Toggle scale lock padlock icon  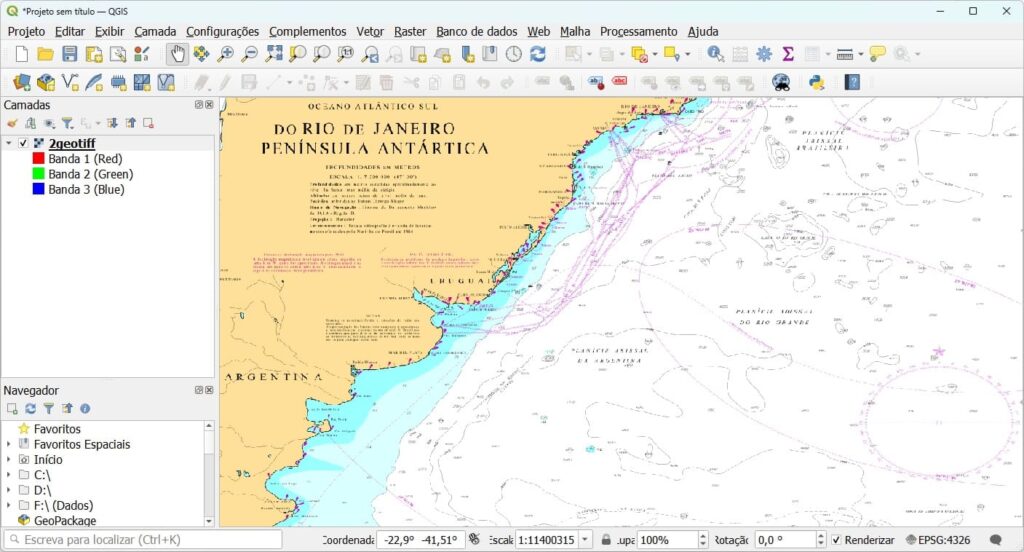tap(606, 540)
